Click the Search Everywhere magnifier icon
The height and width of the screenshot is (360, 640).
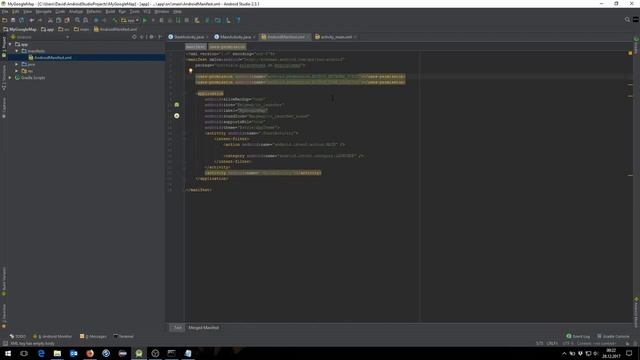(627, 20)
